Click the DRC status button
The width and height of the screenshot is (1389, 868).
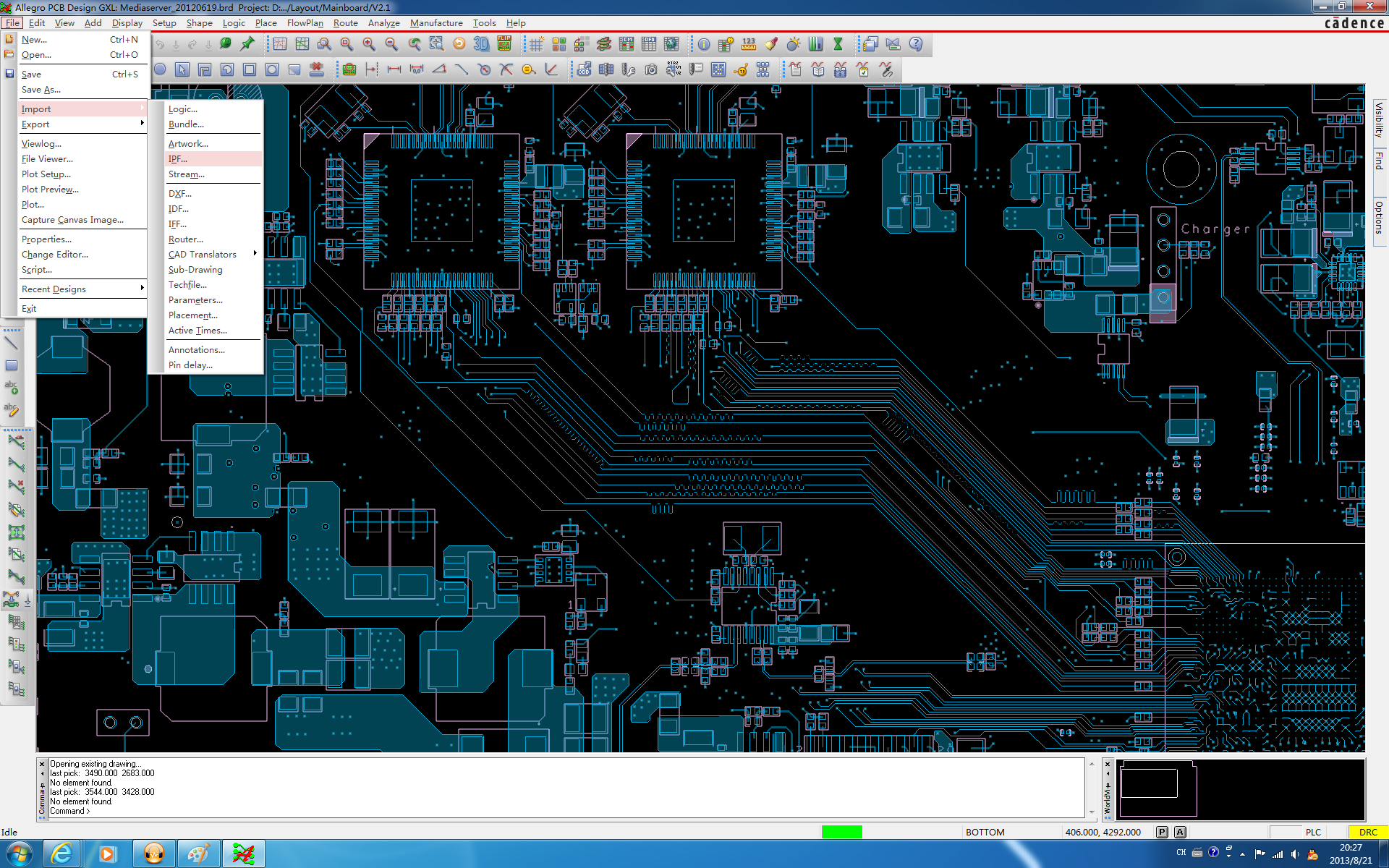pyautogui.click(x=1367, y=832)
